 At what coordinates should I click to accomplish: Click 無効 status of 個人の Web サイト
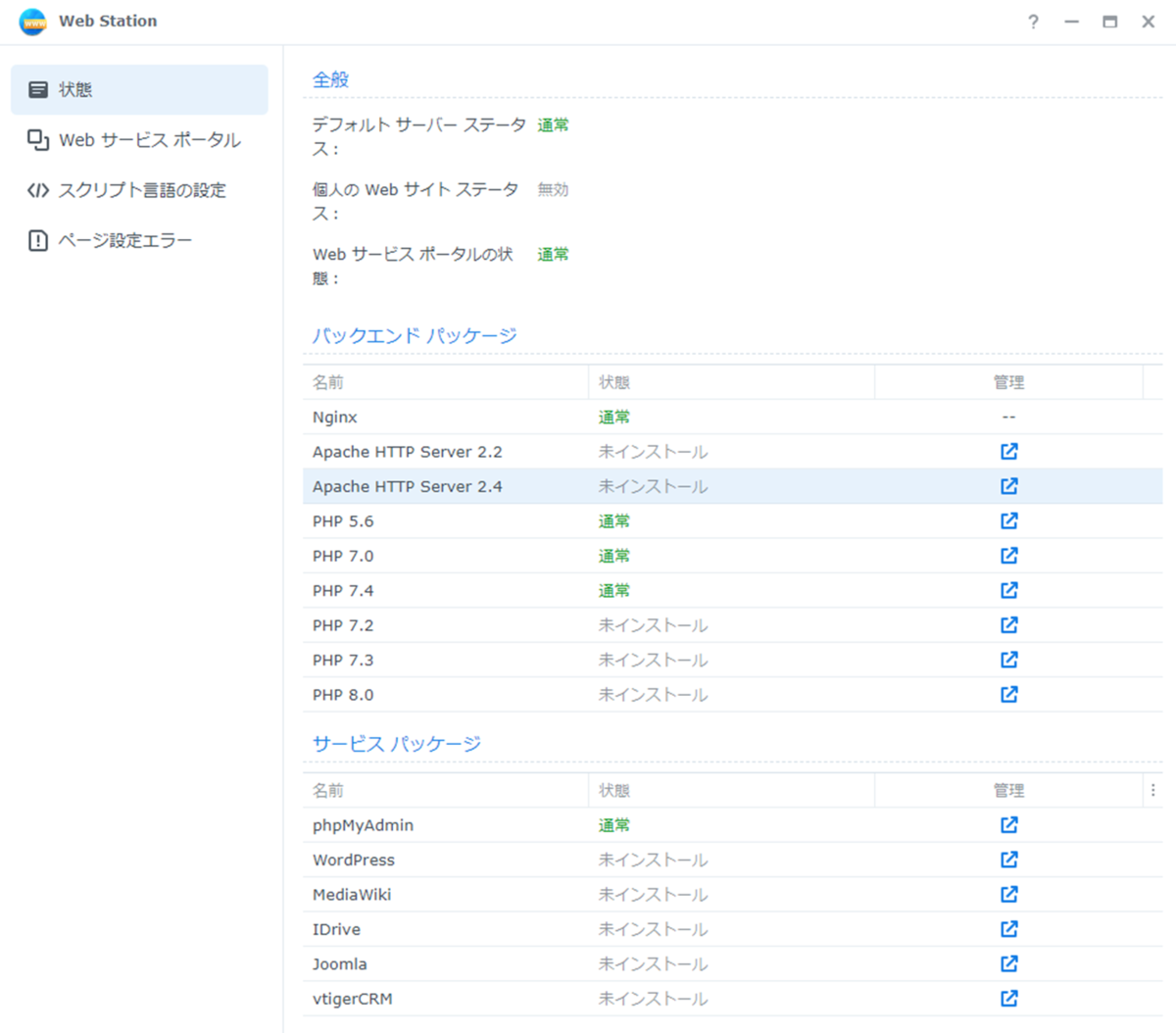(x=553, y=189)
